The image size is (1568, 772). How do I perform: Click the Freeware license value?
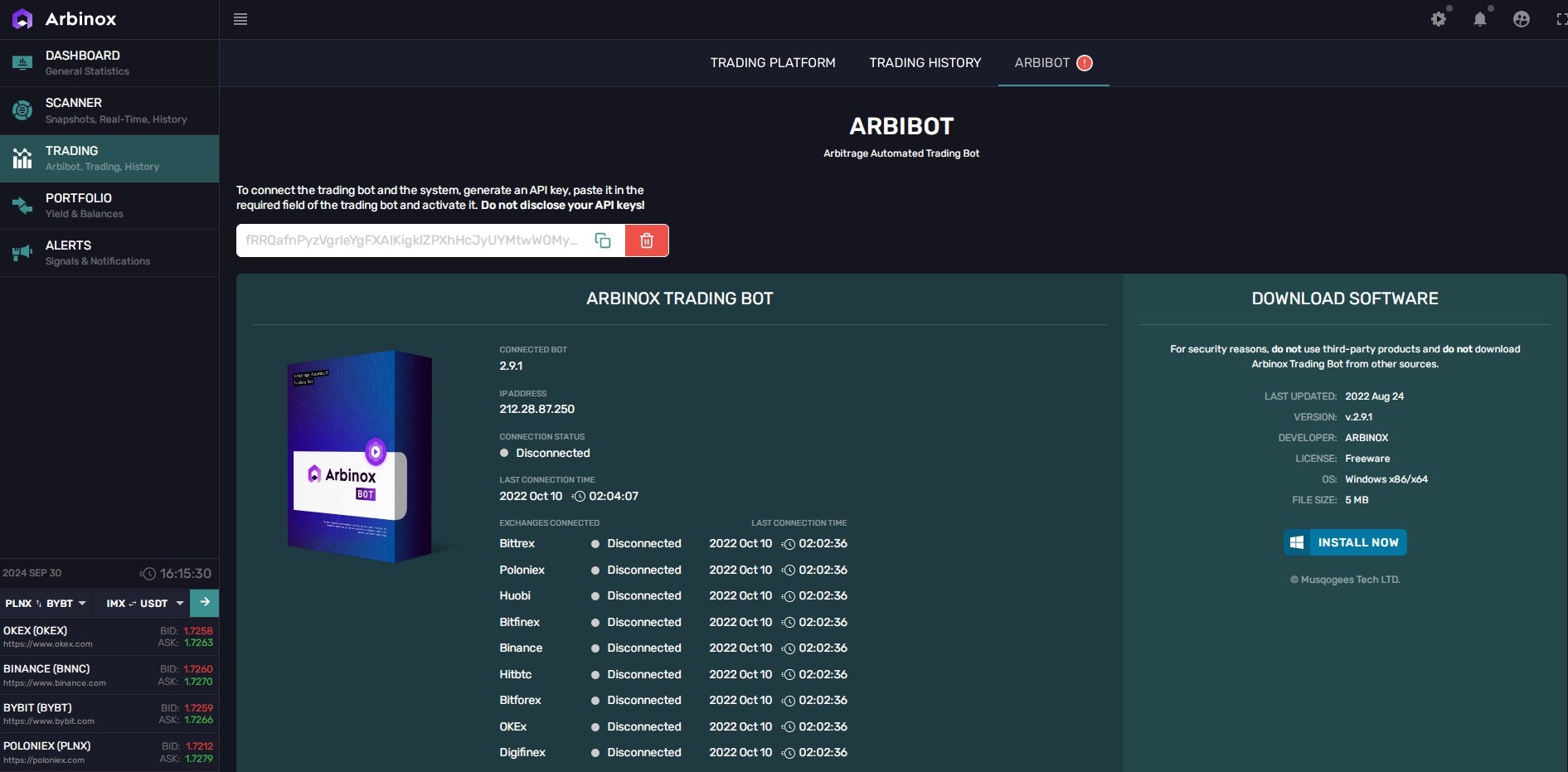[x=1367, y=459]
